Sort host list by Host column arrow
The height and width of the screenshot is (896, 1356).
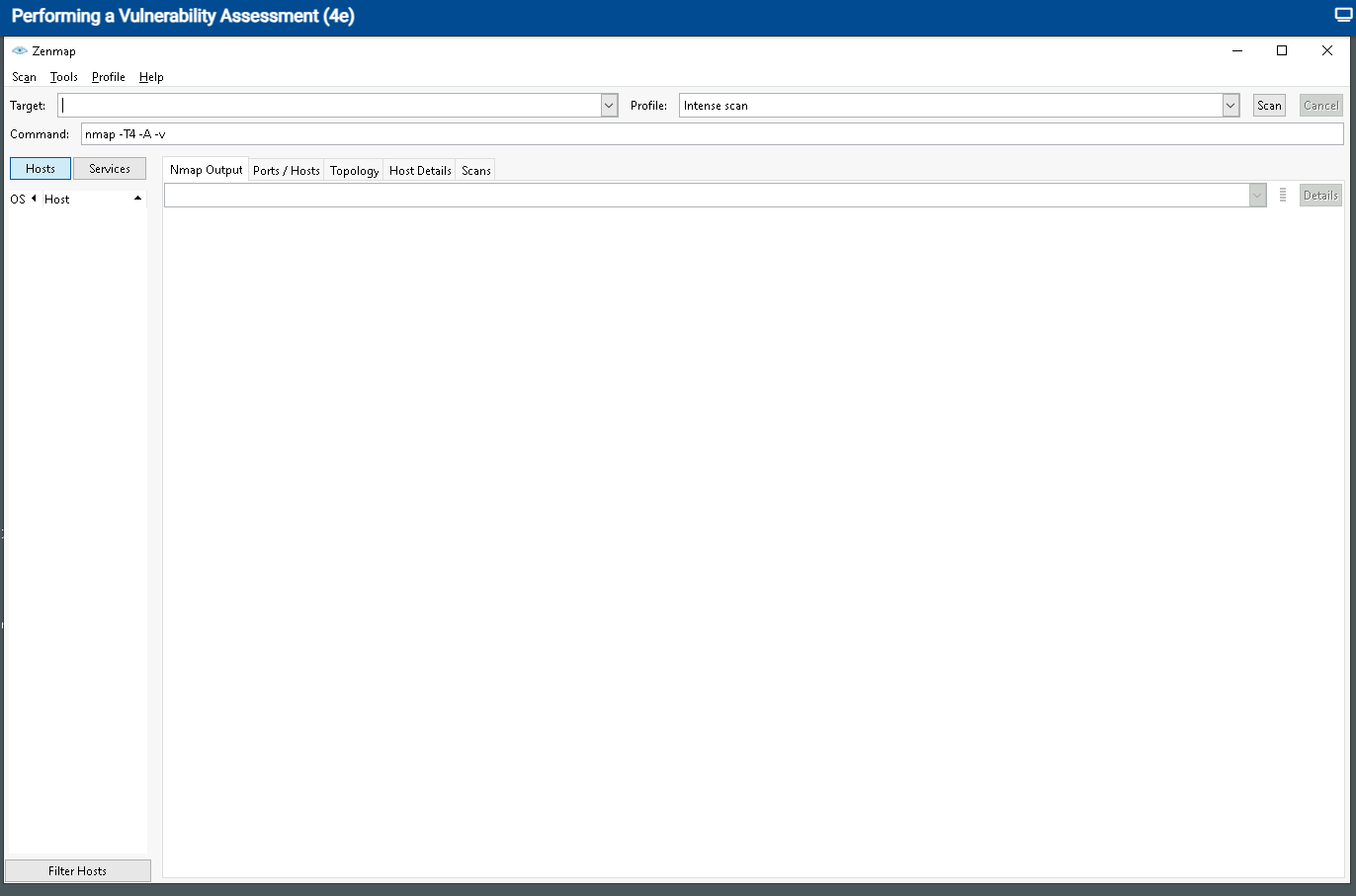(x=137, y=199)
